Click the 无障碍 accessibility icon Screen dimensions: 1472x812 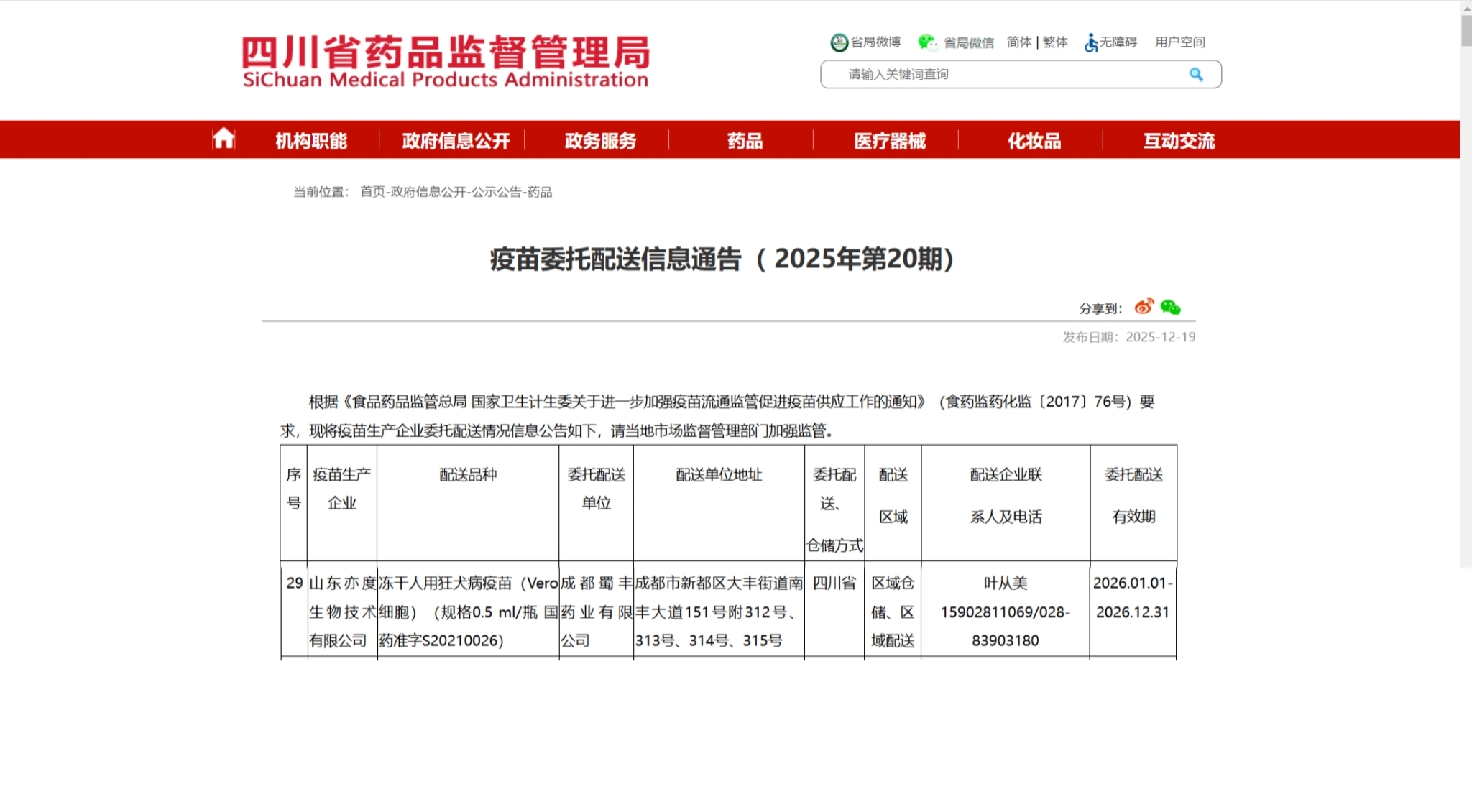[x=1091, y=43]
